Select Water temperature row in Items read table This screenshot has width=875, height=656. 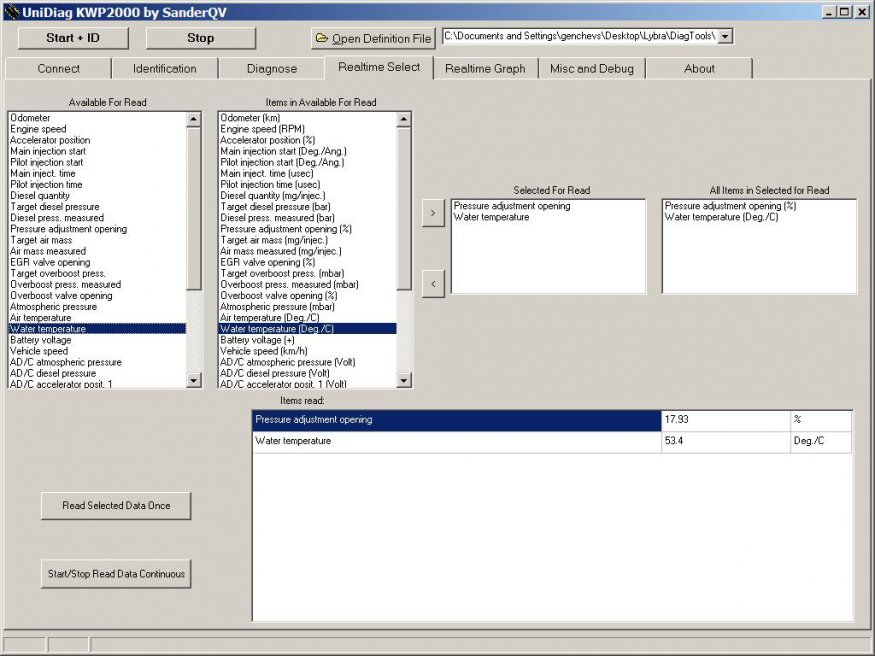coord(456,441)
